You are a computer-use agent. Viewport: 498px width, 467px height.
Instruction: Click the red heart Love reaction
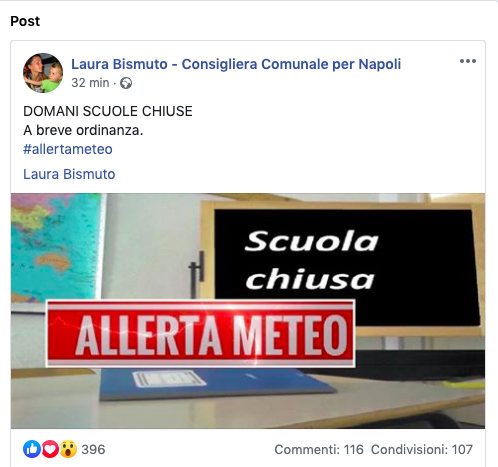(x=50, y=449)
